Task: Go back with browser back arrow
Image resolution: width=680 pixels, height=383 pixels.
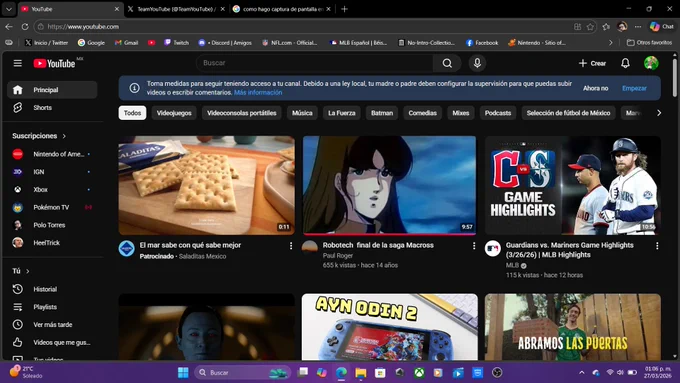Action: 9,26
